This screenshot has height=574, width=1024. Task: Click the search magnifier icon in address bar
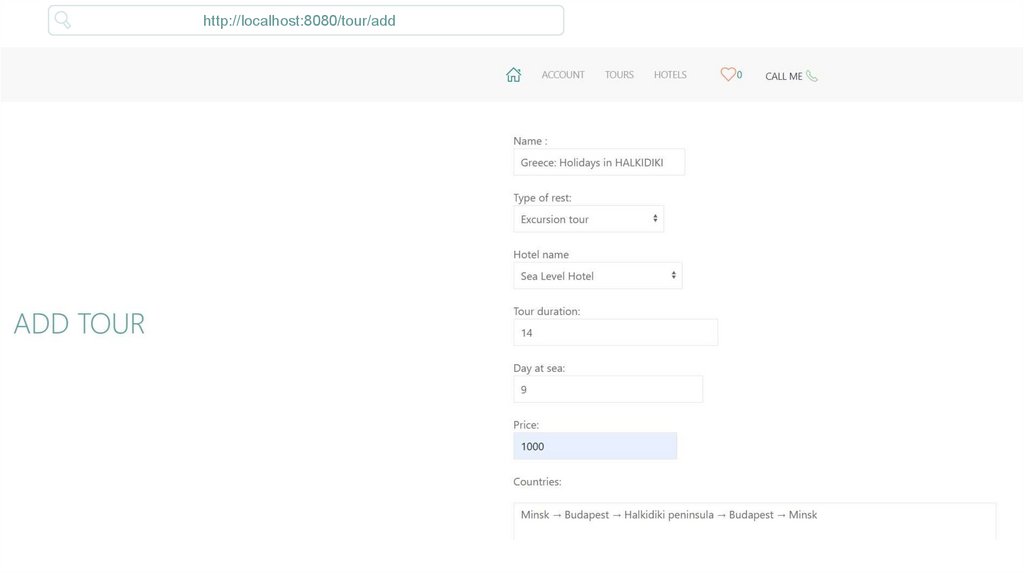click(63, 20)
